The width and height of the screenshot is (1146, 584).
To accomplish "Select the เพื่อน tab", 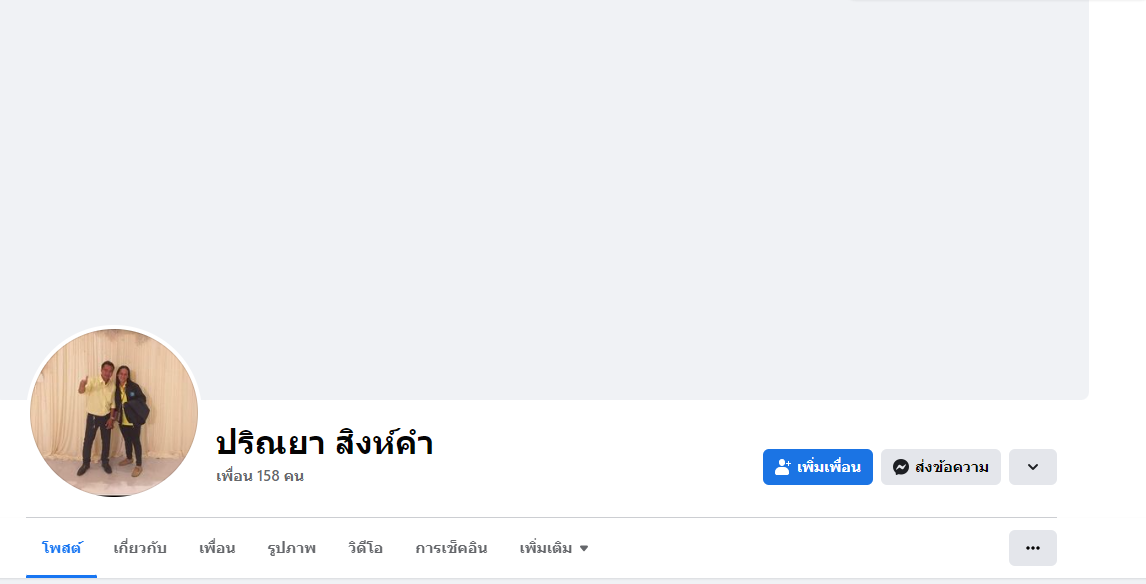I will tap(217, 548).
